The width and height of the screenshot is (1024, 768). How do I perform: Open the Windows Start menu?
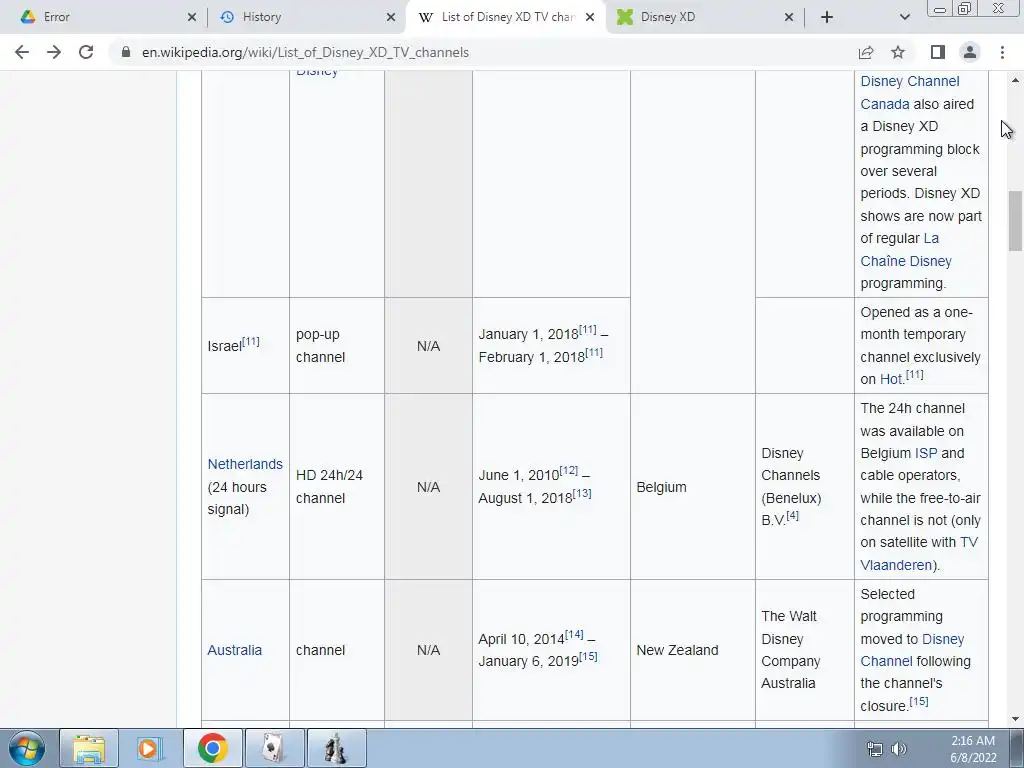pyautogui.click(x=26, y=748)
